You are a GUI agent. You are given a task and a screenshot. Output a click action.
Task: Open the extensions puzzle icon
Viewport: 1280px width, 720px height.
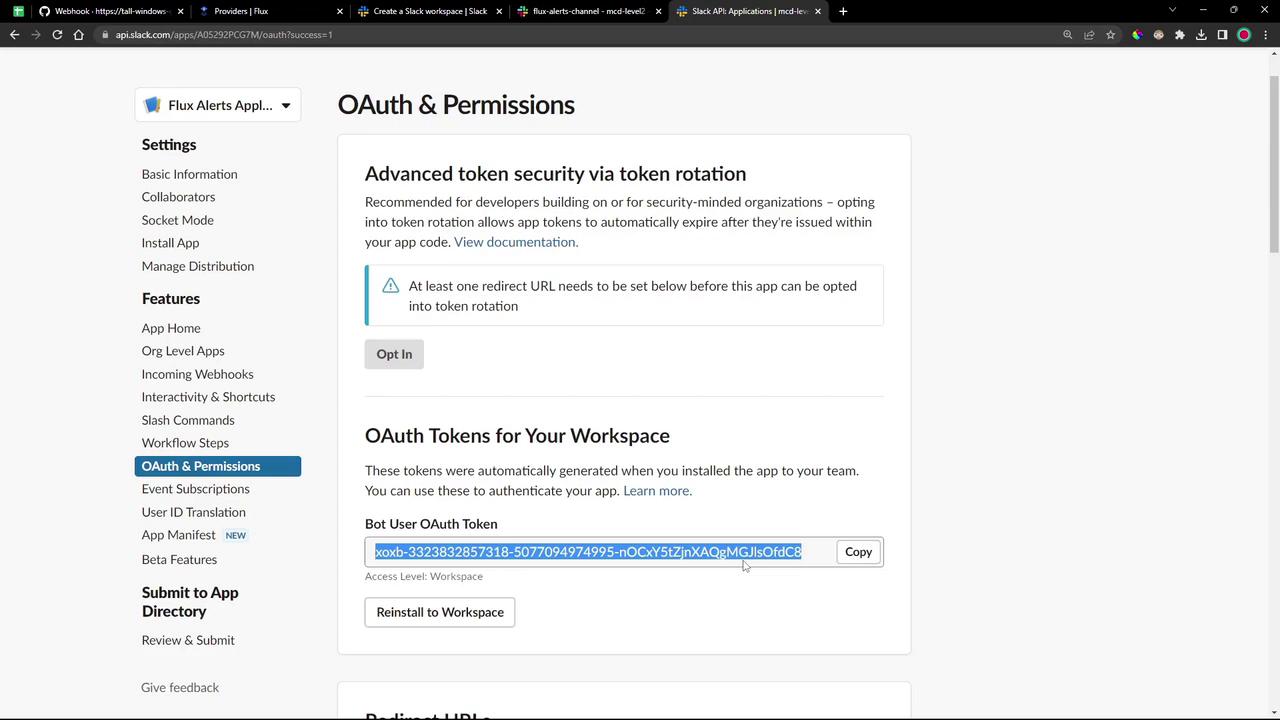point(1180,35)
